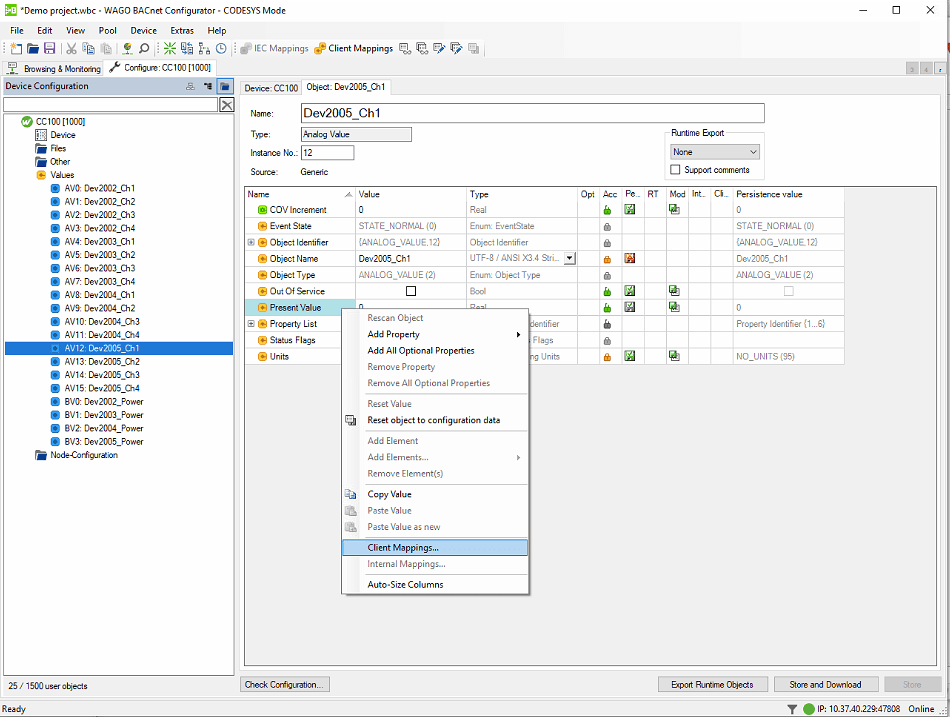Viewport: 950px width, 717px height.
Task: Click the Mod icon in Out Of Service row
Action: tap(674, 290)
